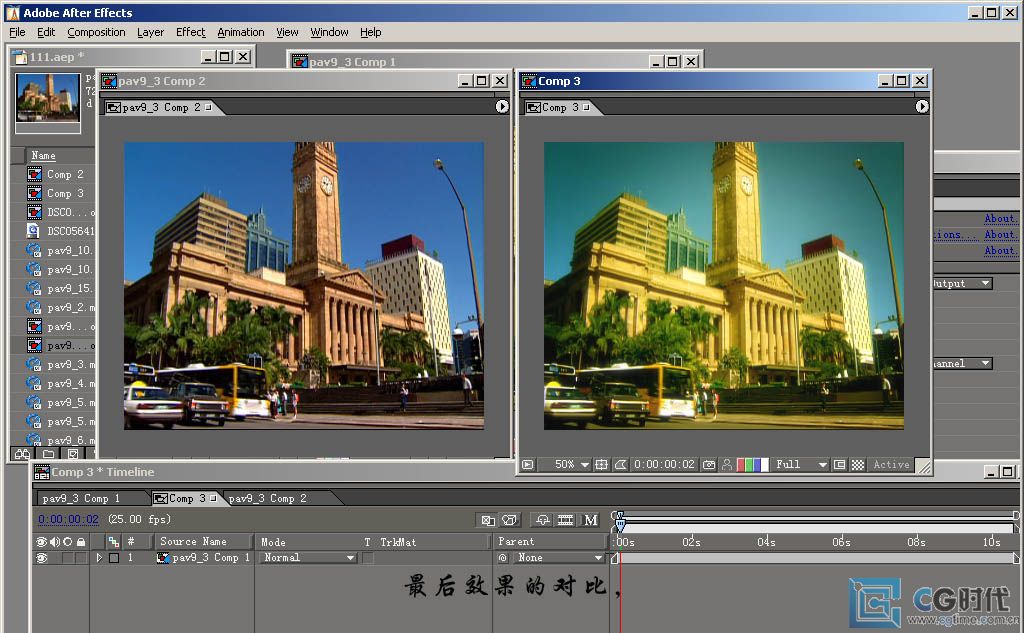This screenshot has height=633, width=1024.
Task: Click the always-preview icon in Comp 3 viewer
Action: [x=528, y=464]
